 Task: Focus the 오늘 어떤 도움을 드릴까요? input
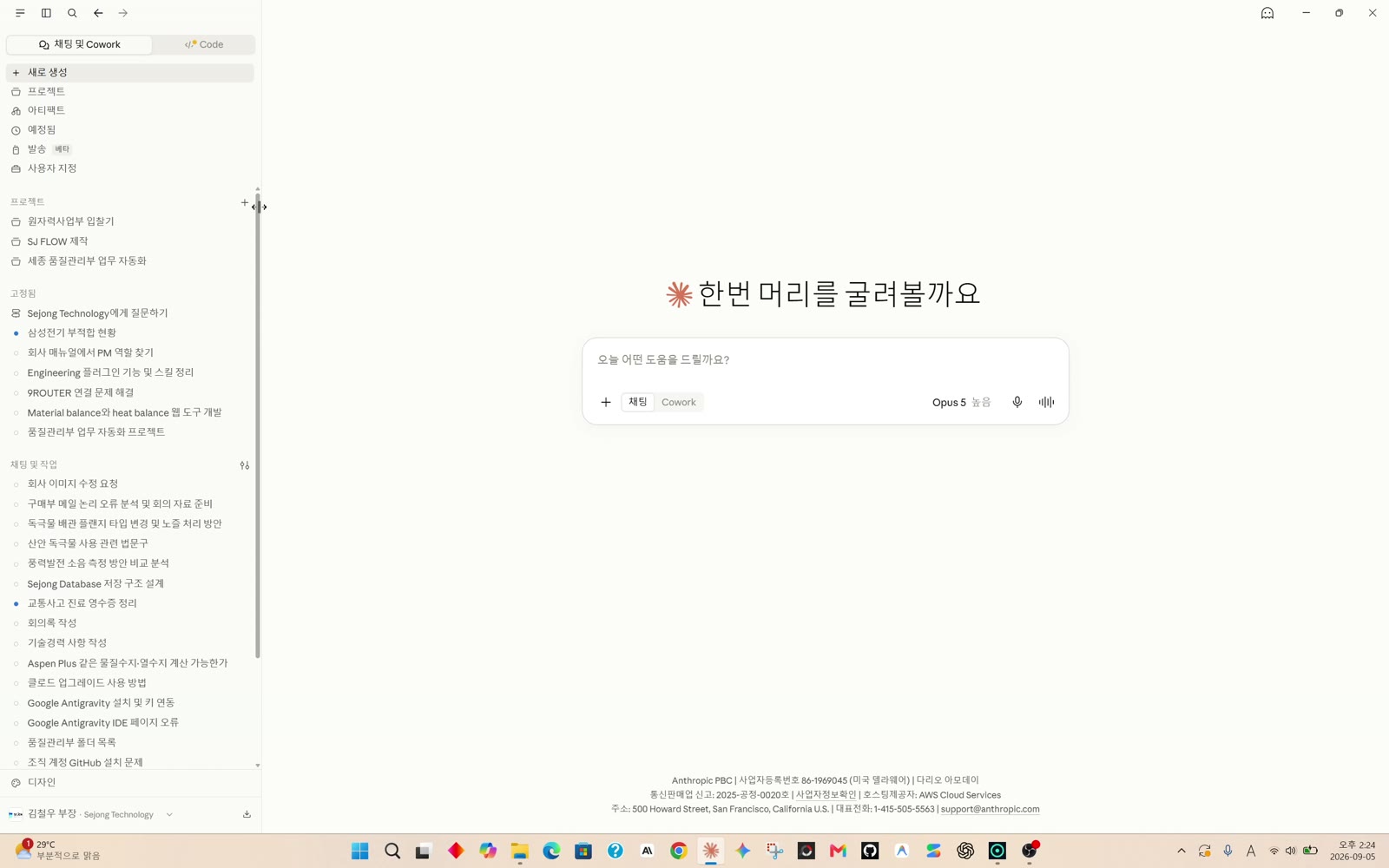pyautogui.click(x=825, y=359)
